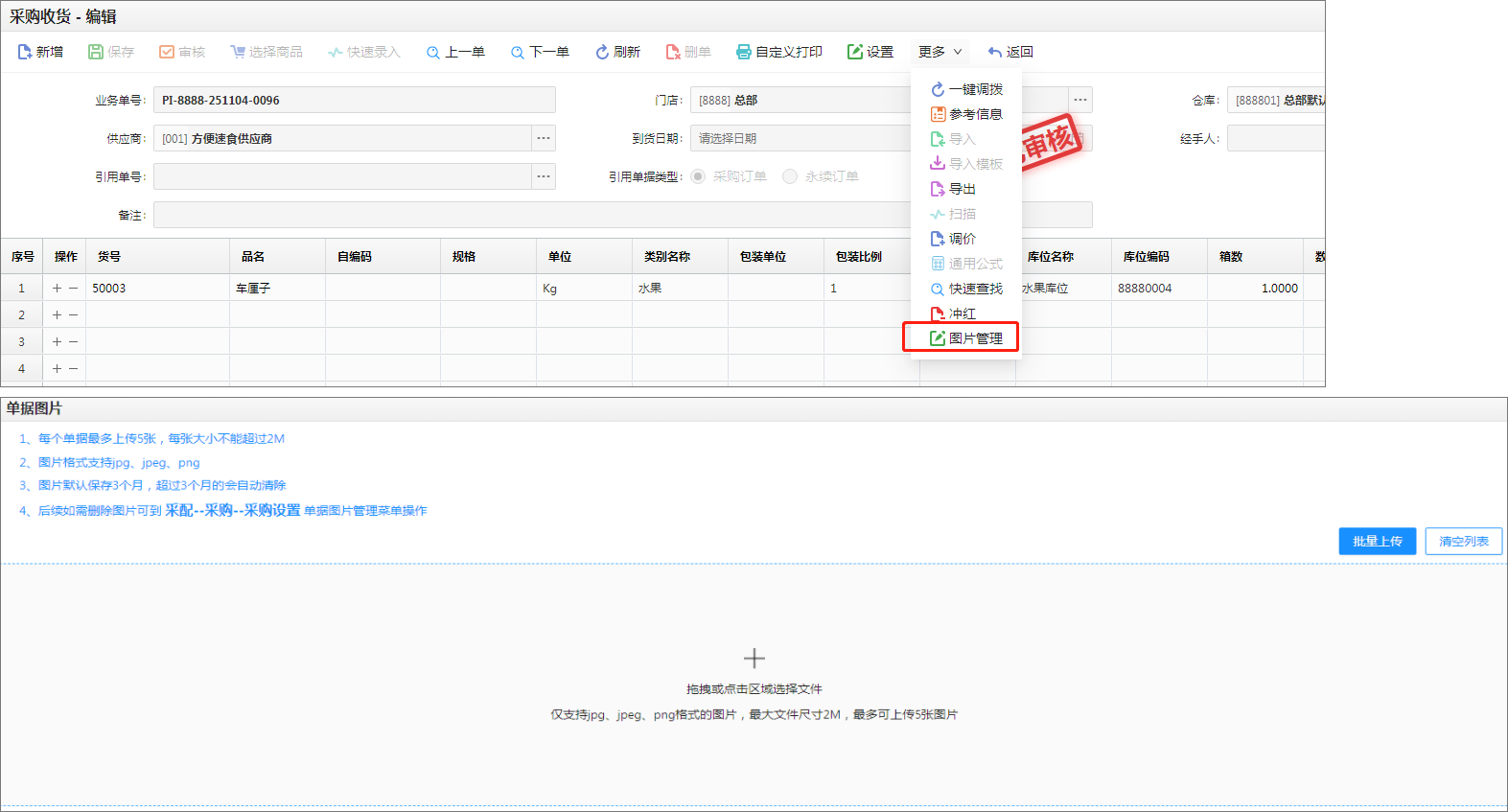
Task: Expand the 更多 dropdown menu
Action: pyautogui.click(x=940, y=52)
